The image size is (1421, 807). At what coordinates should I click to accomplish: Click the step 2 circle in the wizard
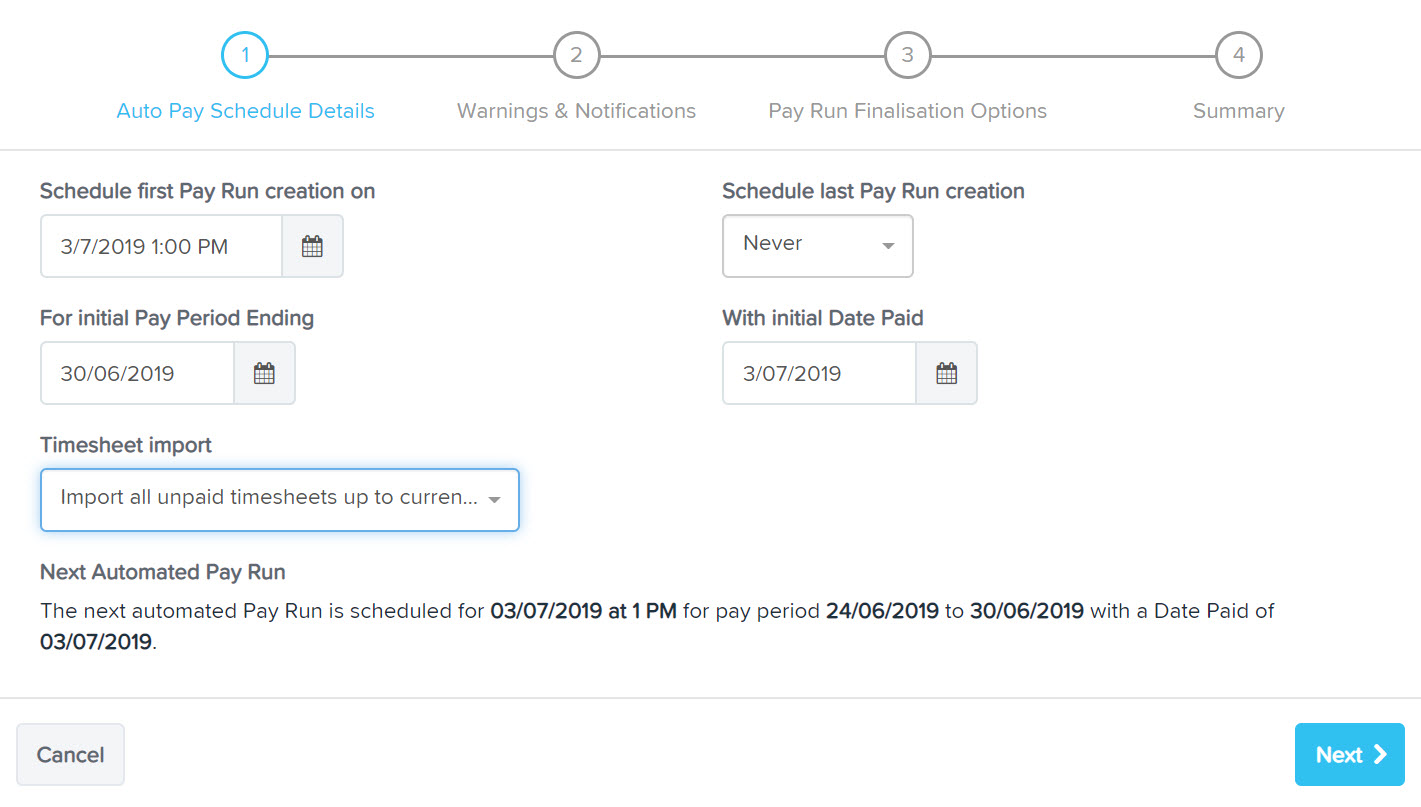click(x=576, y=55)
